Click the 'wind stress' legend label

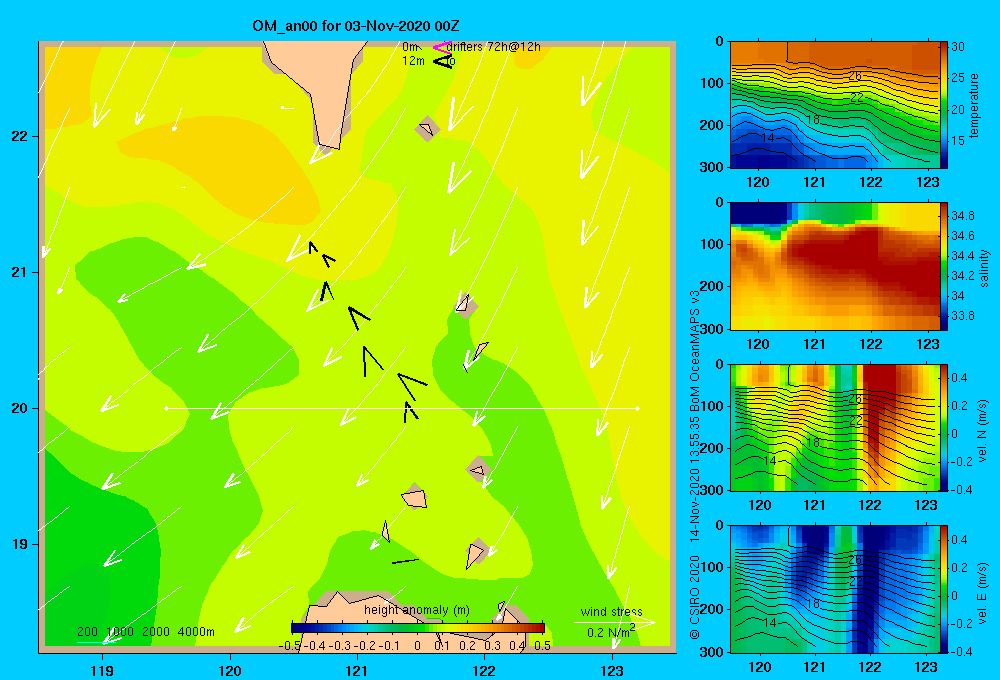pyautogui.click(x=611, y=611)
